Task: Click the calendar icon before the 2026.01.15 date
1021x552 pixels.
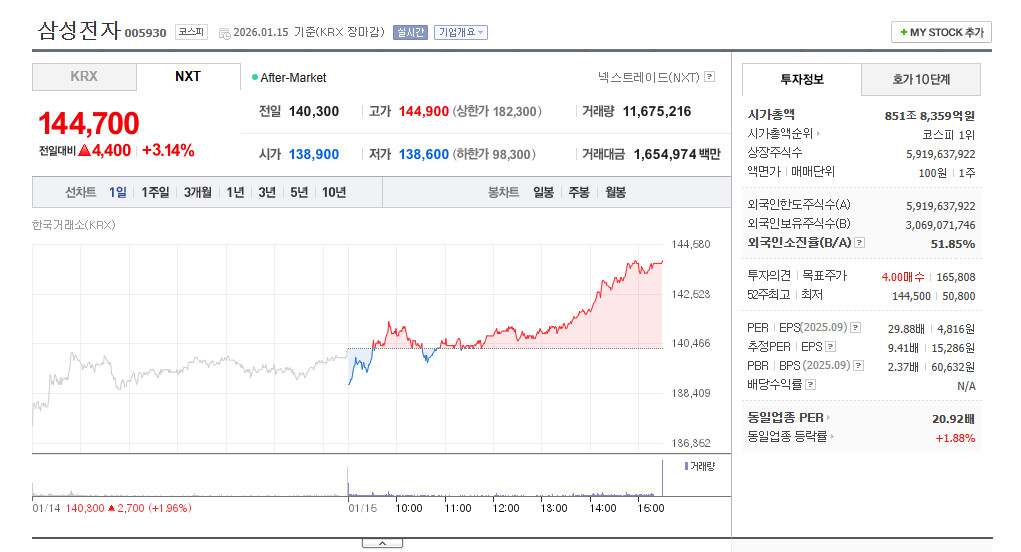Action: click(225, 33)
